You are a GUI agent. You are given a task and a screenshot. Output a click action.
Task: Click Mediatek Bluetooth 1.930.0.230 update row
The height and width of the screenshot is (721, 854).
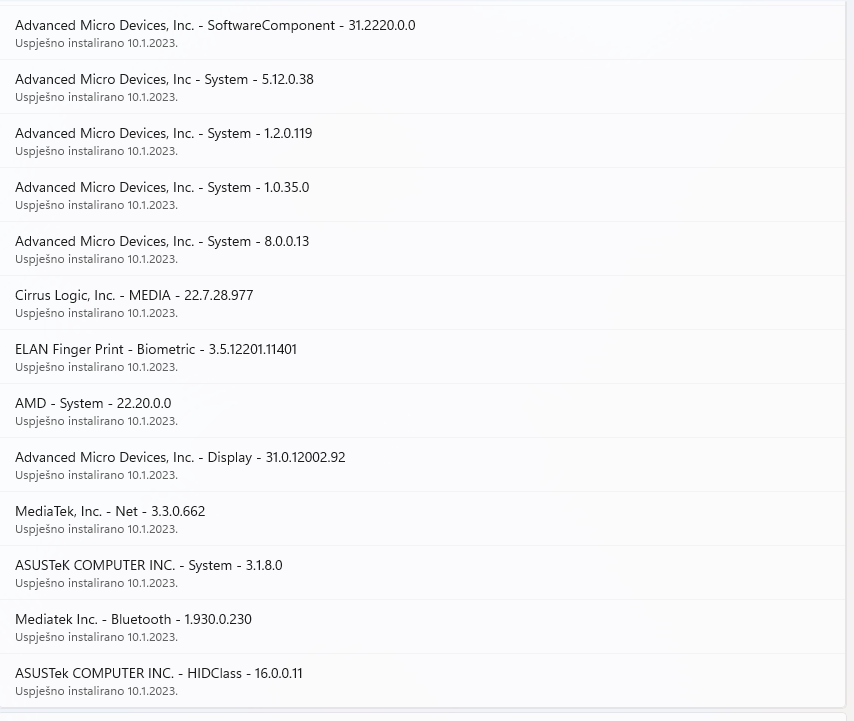422,626
